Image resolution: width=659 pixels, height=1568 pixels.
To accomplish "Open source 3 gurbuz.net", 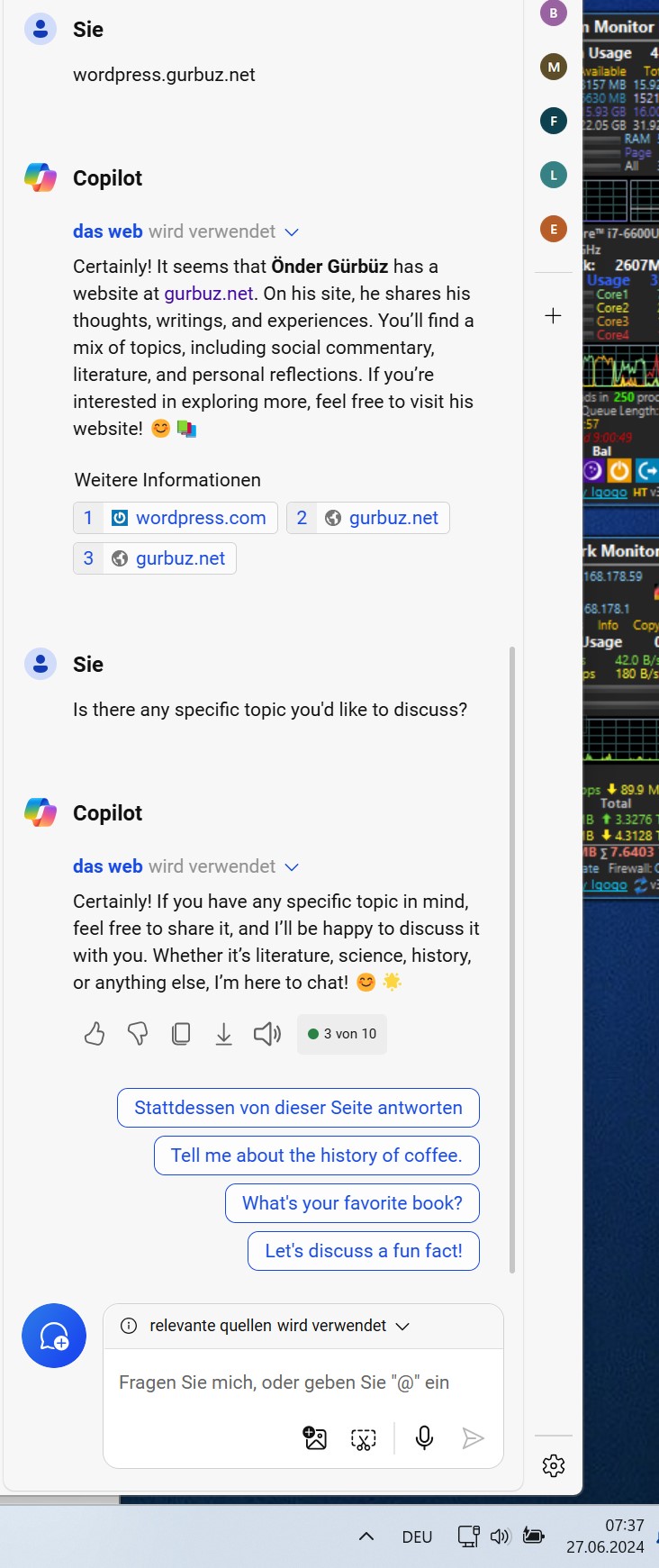I will click(155, 558).
